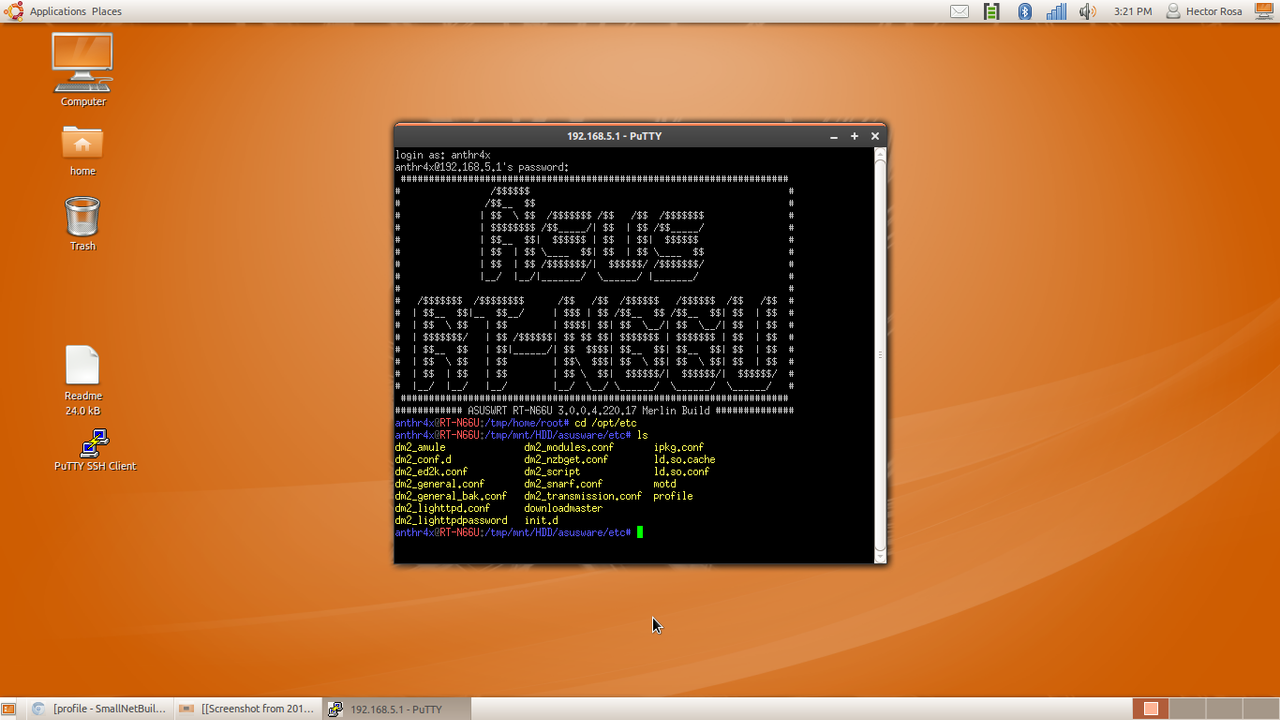Open the Trash desktop icon
The width and height of the screenshot is (1280, 720).
coord(82,217)
